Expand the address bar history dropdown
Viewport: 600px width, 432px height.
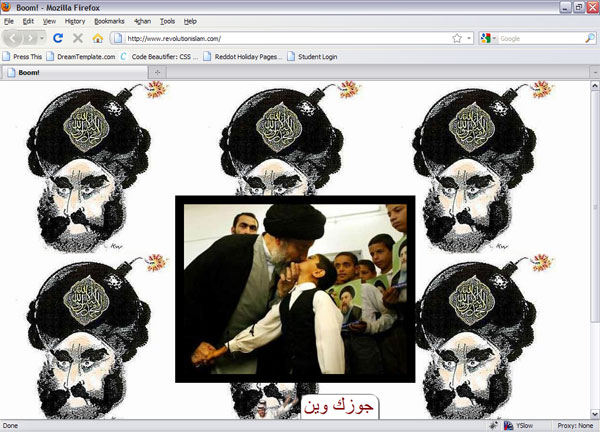(469, 38)
